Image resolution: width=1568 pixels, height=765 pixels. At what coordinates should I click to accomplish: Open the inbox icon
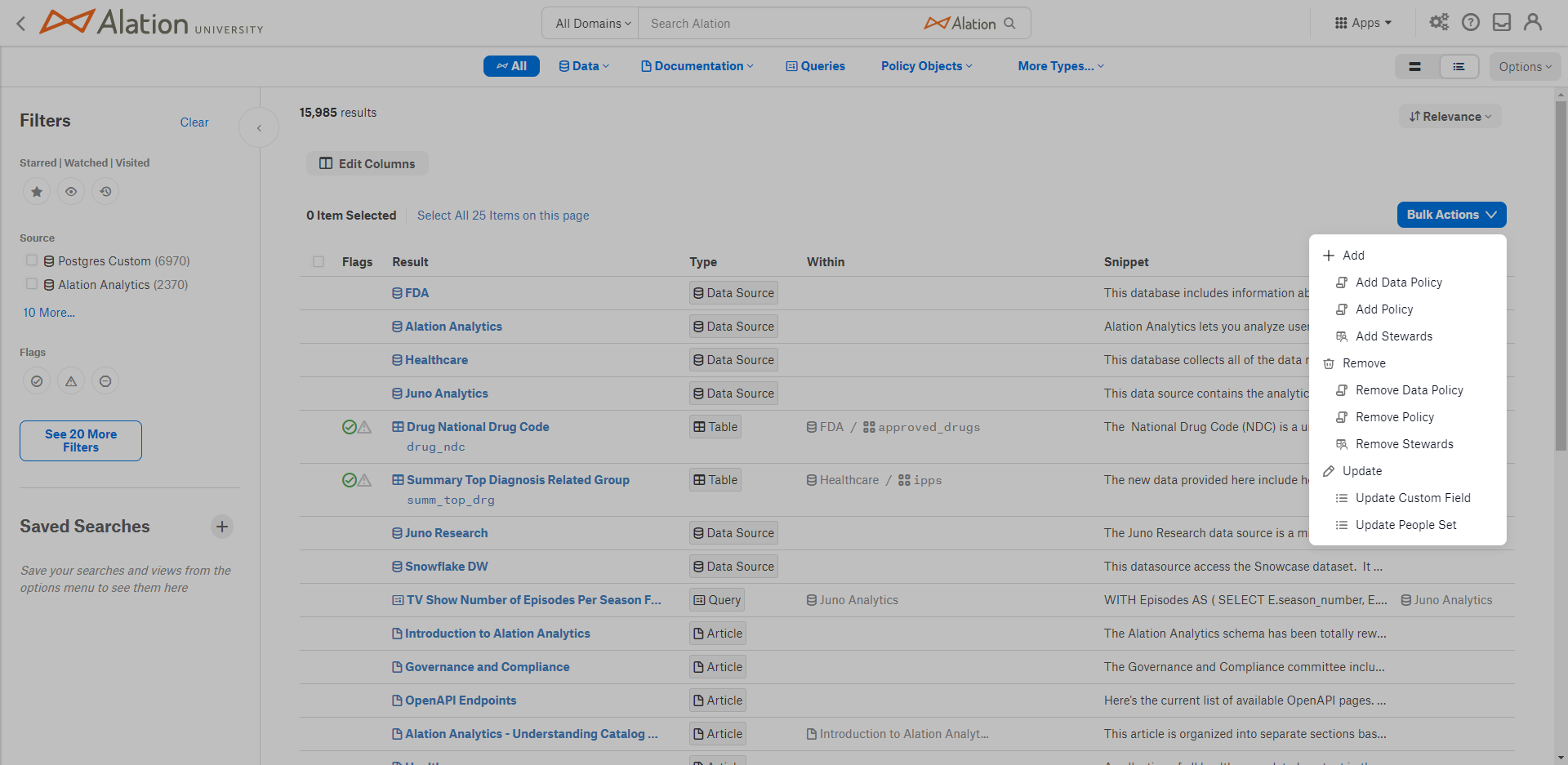point(1502,23)
